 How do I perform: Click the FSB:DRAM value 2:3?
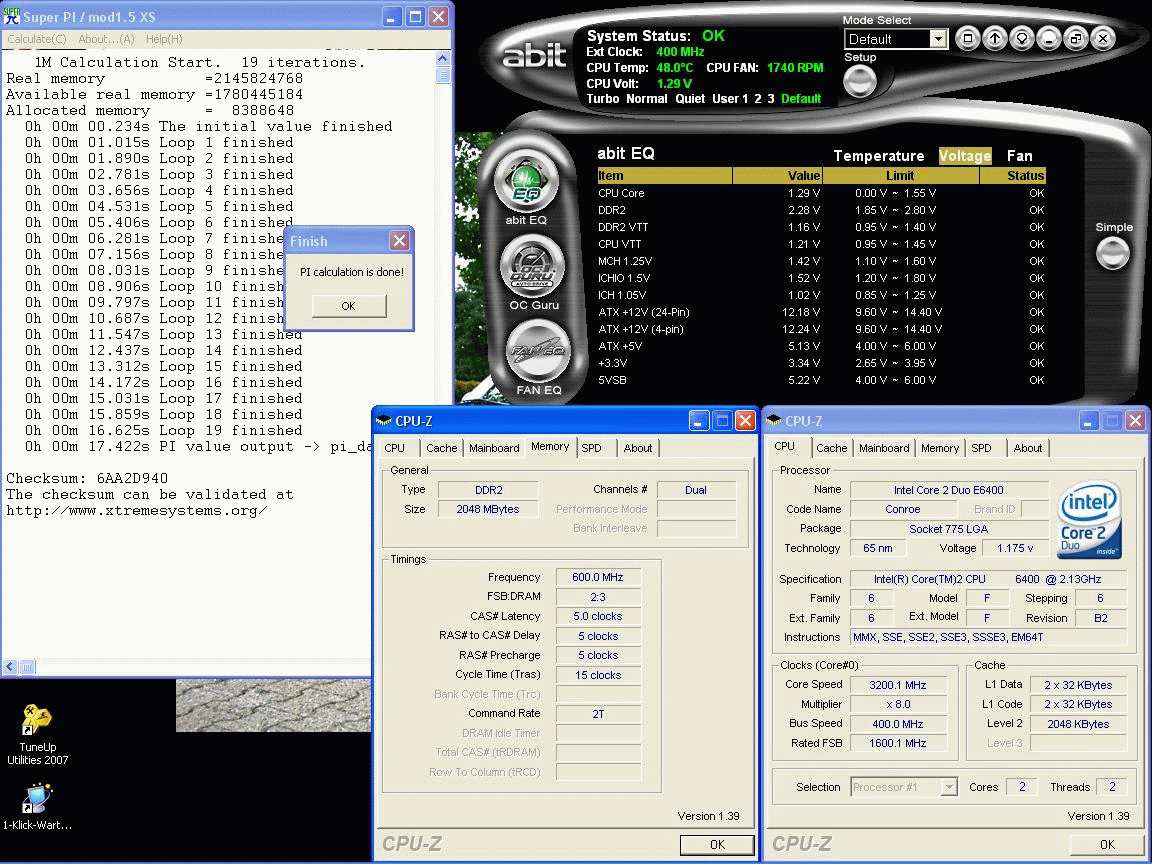pos(597,597)
